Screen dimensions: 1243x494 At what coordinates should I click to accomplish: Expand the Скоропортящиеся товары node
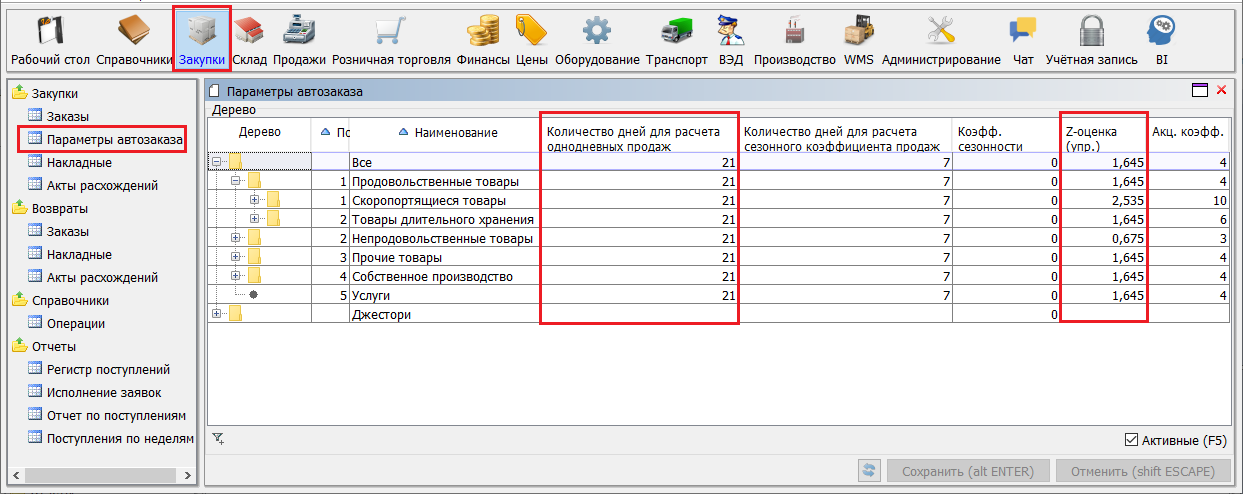(255, 200)
